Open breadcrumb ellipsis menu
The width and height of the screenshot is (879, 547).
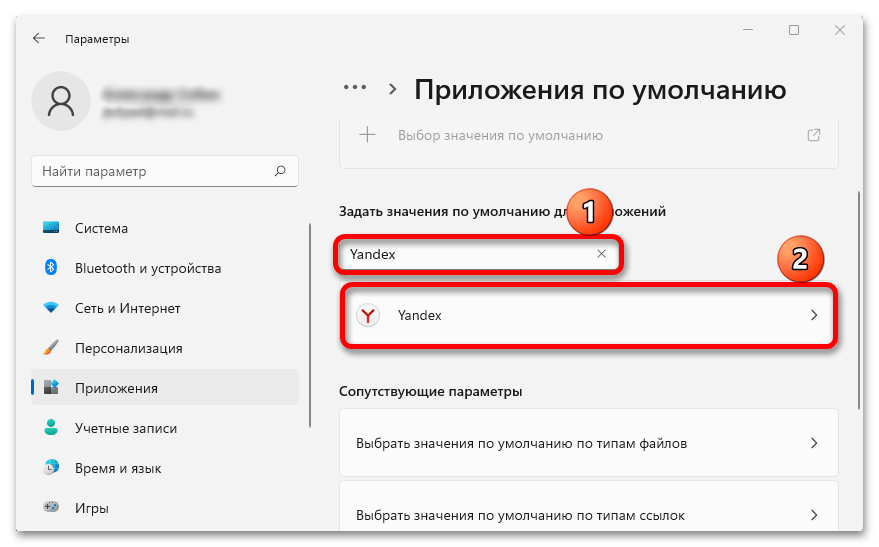click(355, 87)
